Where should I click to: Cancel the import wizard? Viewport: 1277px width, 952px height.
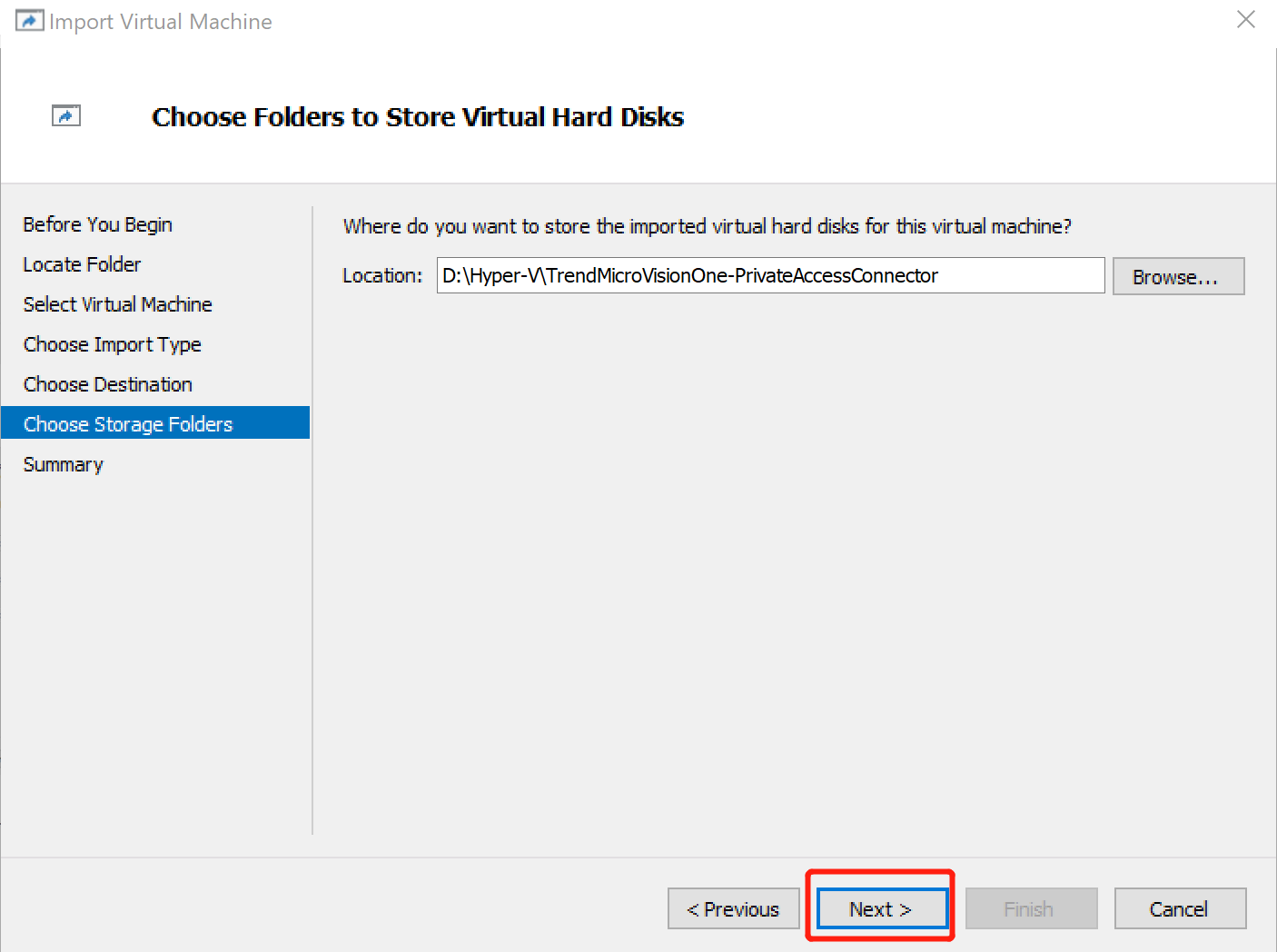[x=1180, y=908]
